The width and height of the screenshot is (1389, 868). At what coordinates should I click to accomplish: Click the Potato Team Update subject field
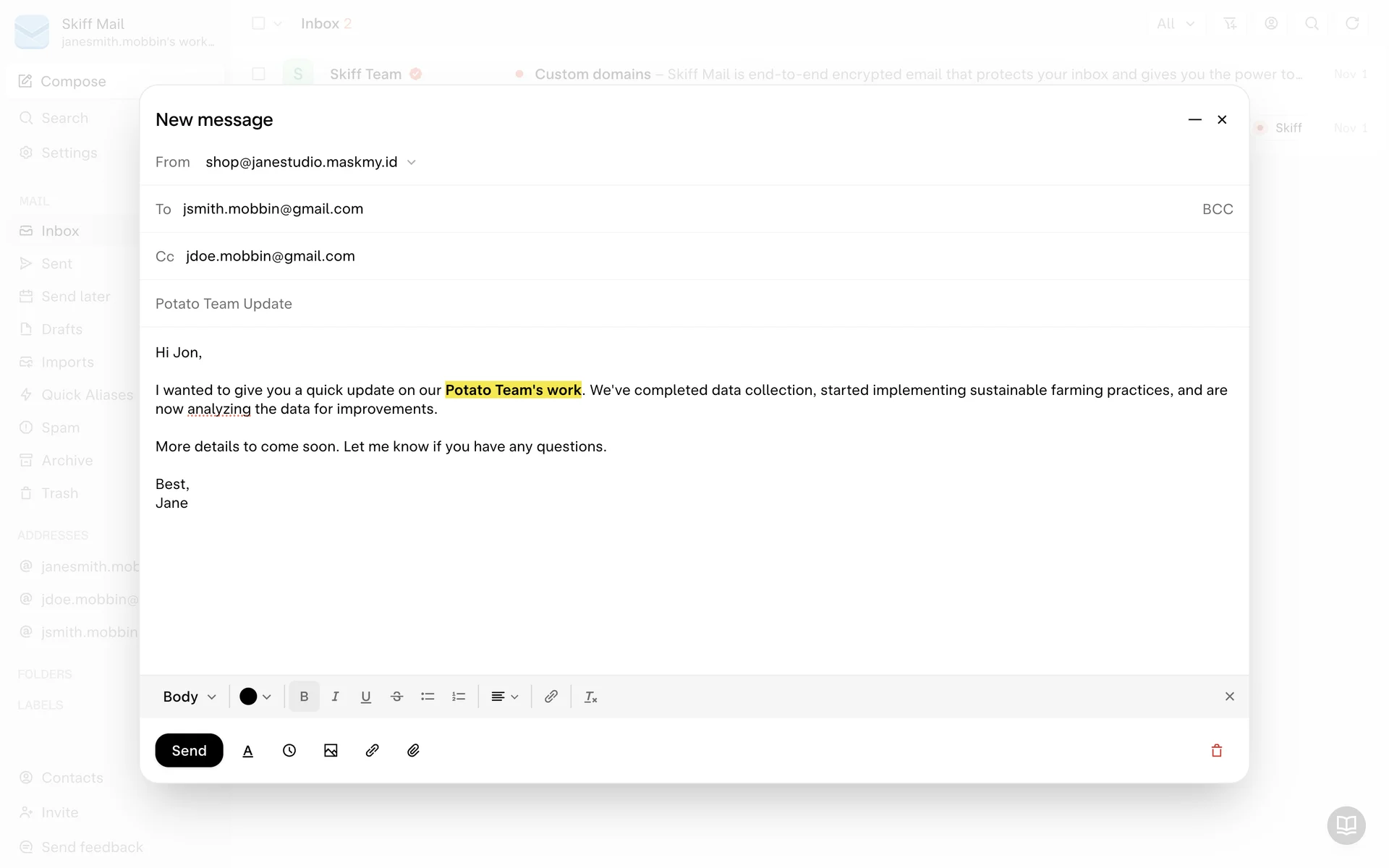[224, 304]
